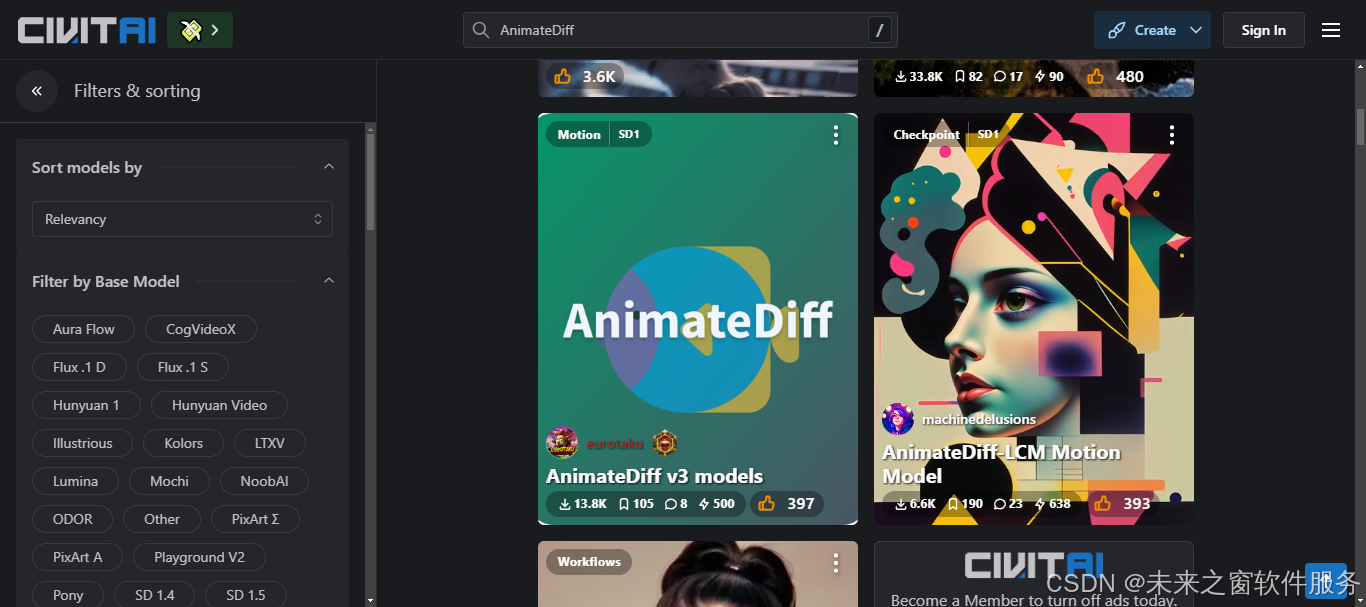Image resolution: width=1366 pixels, height=607 pixels.
Task: Toggle the PixArt A filter chip
Action: tap(78, 557)
